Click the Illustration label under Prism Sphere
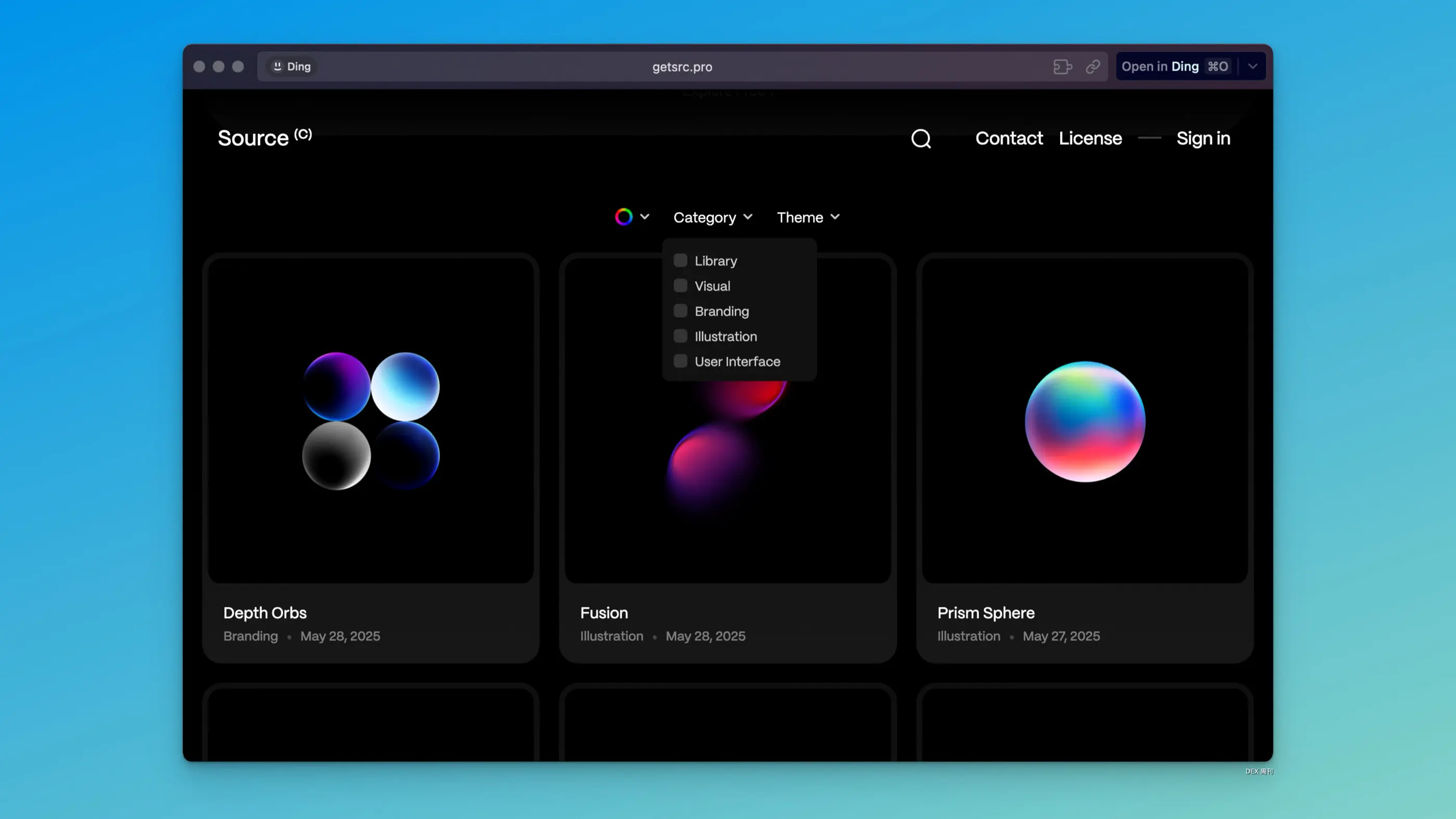Screen dimensions: 1456x819 969,636
